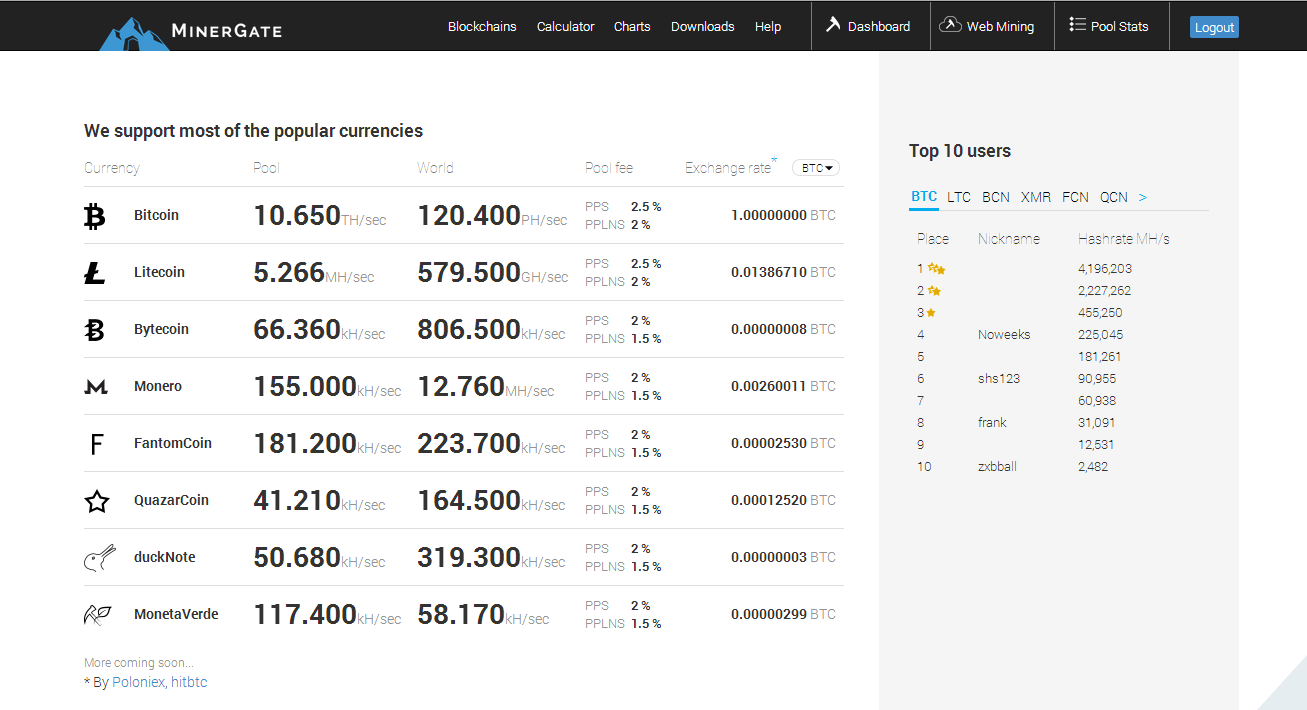Click the Bytecoin currency icon
The image size is (1307, 710).
pyautogui.click(x=95, y=329)
